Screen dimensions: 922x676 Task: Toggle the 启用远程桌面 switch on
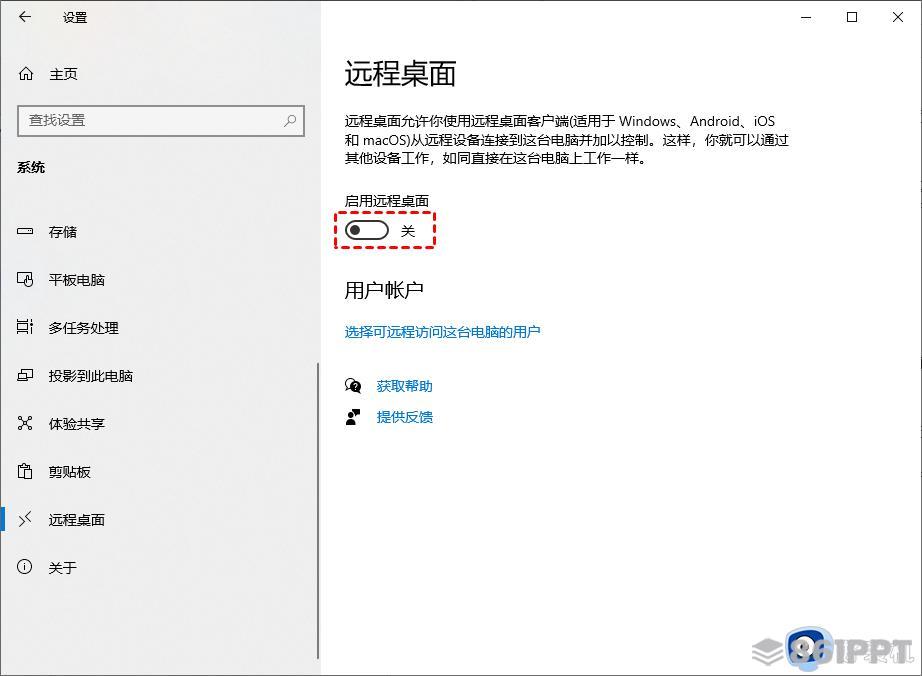pos(367,230)
